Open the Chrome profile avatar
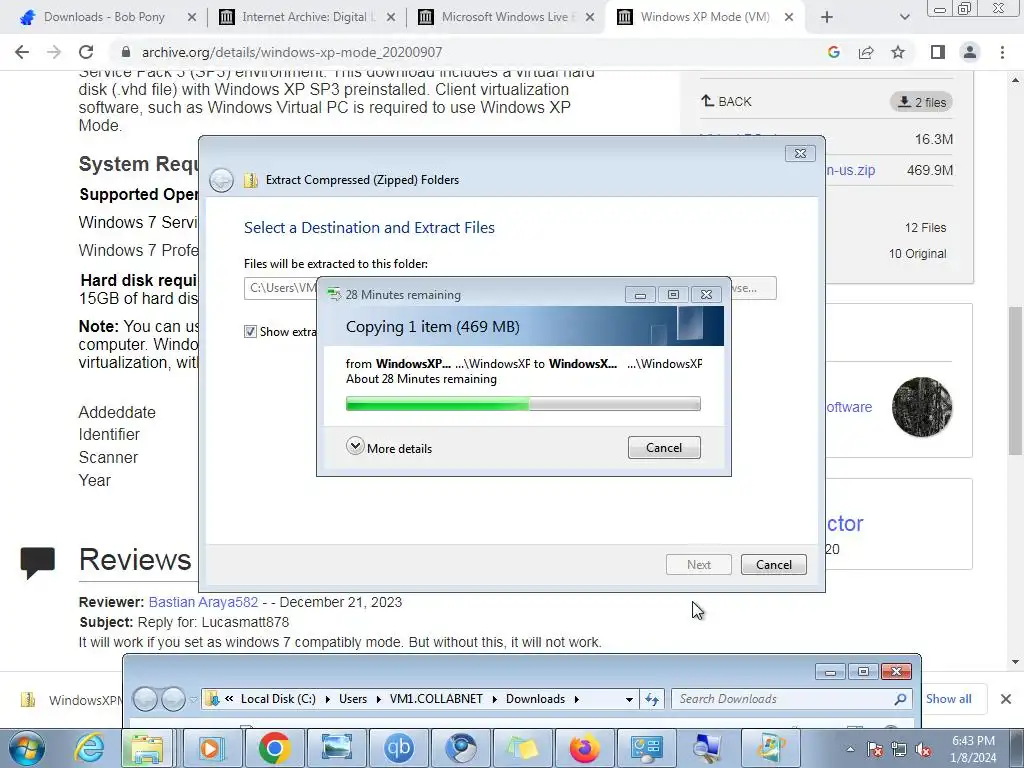Viewport: 1024px width, 768px height. 970,52
